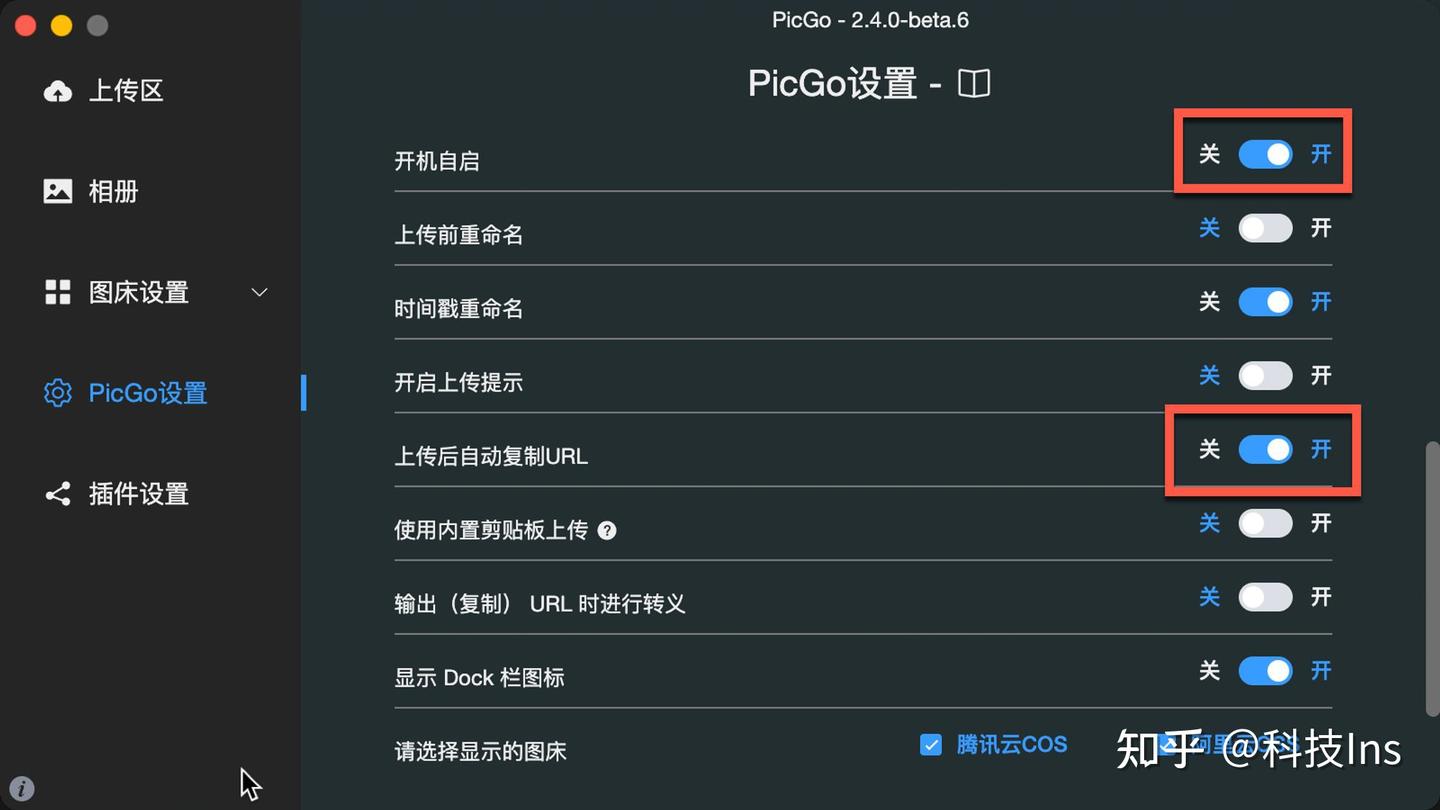Uncheck the 腾讯云COS checkbox

click(931, 744)
